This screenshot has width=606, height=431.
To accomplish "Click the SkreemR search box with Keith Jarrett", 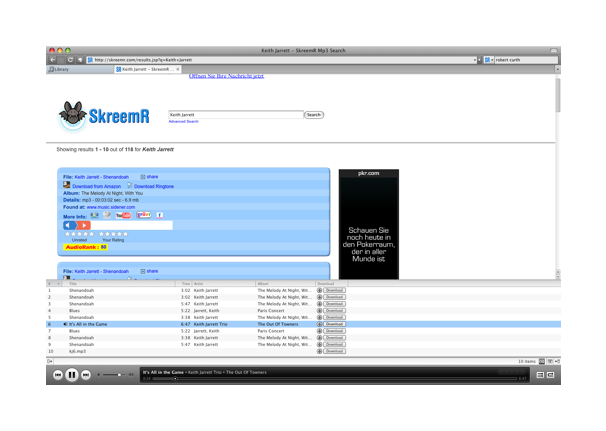I will point(236,115).
